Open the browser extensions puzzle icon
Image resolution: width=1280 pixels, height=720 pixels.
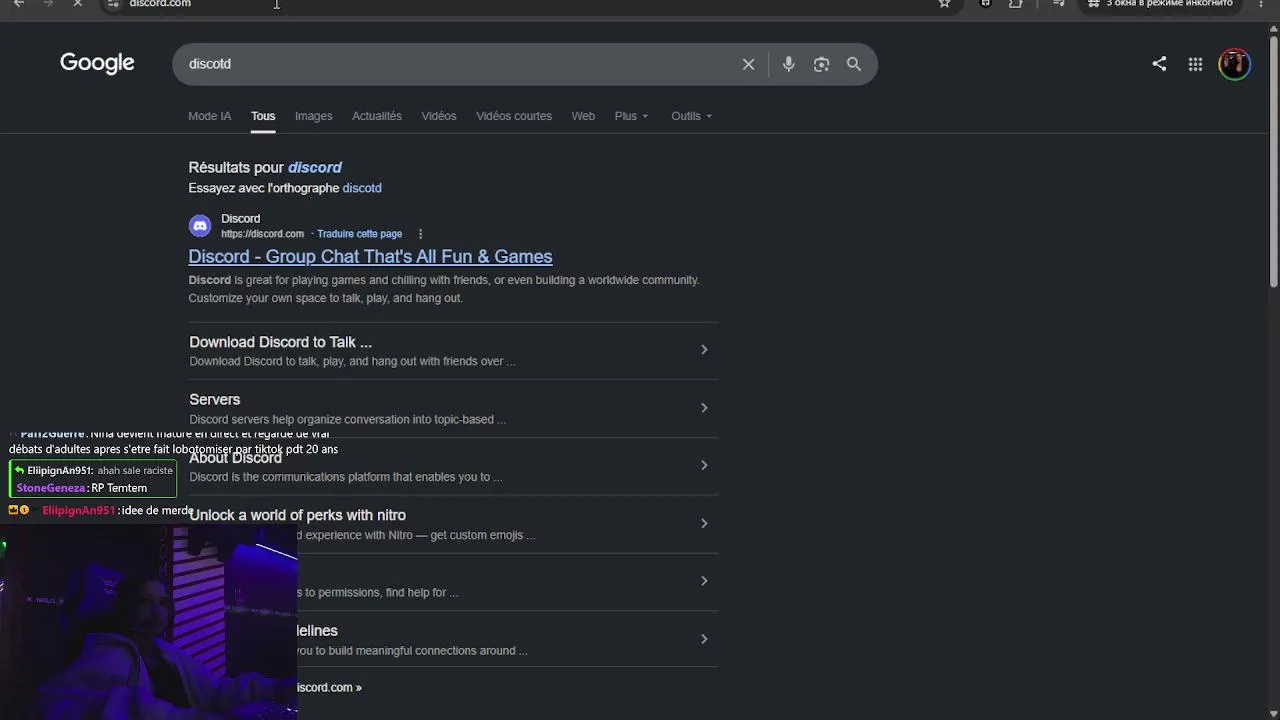pyautogui.click(x=1016, y=4)
